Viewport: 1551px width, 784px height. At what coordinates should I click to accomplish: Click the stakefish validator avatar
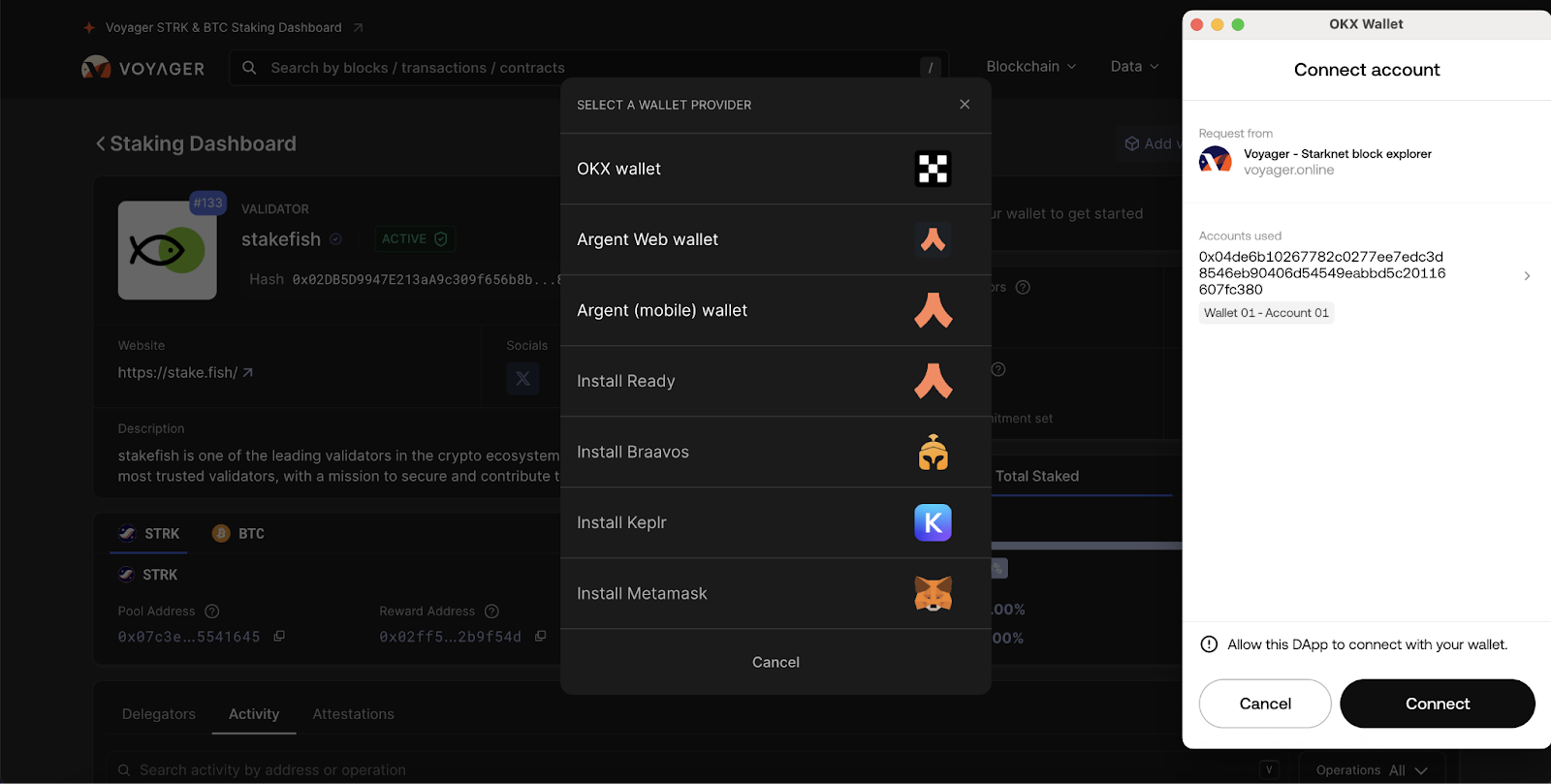point(168,250)
